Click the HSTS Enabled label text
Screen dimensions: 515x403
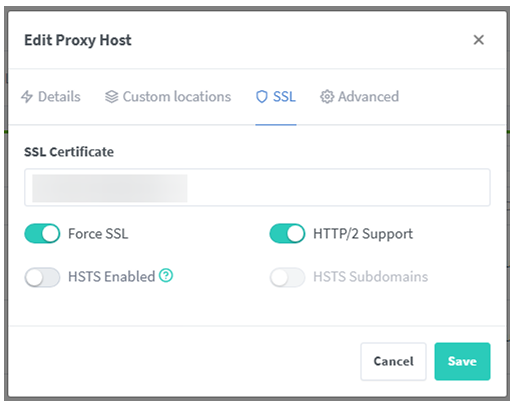click(x=112, y=277)
